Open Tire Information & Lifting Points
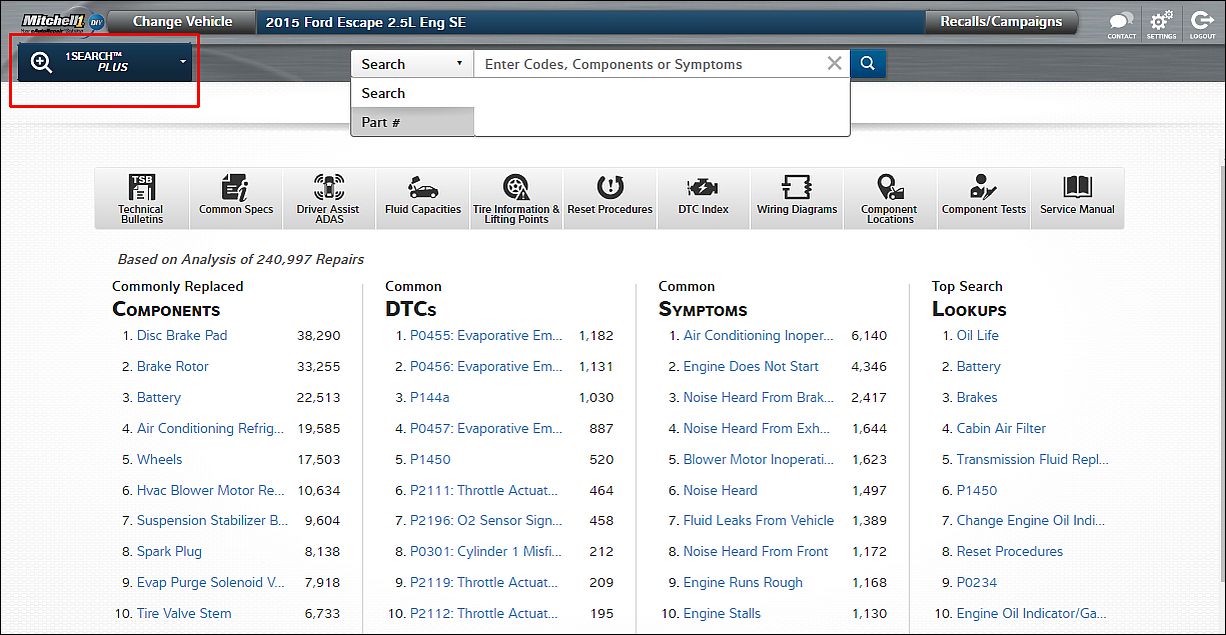This screenshot has width=1226, height=635. pyautogui.click(x=516, y=198)
